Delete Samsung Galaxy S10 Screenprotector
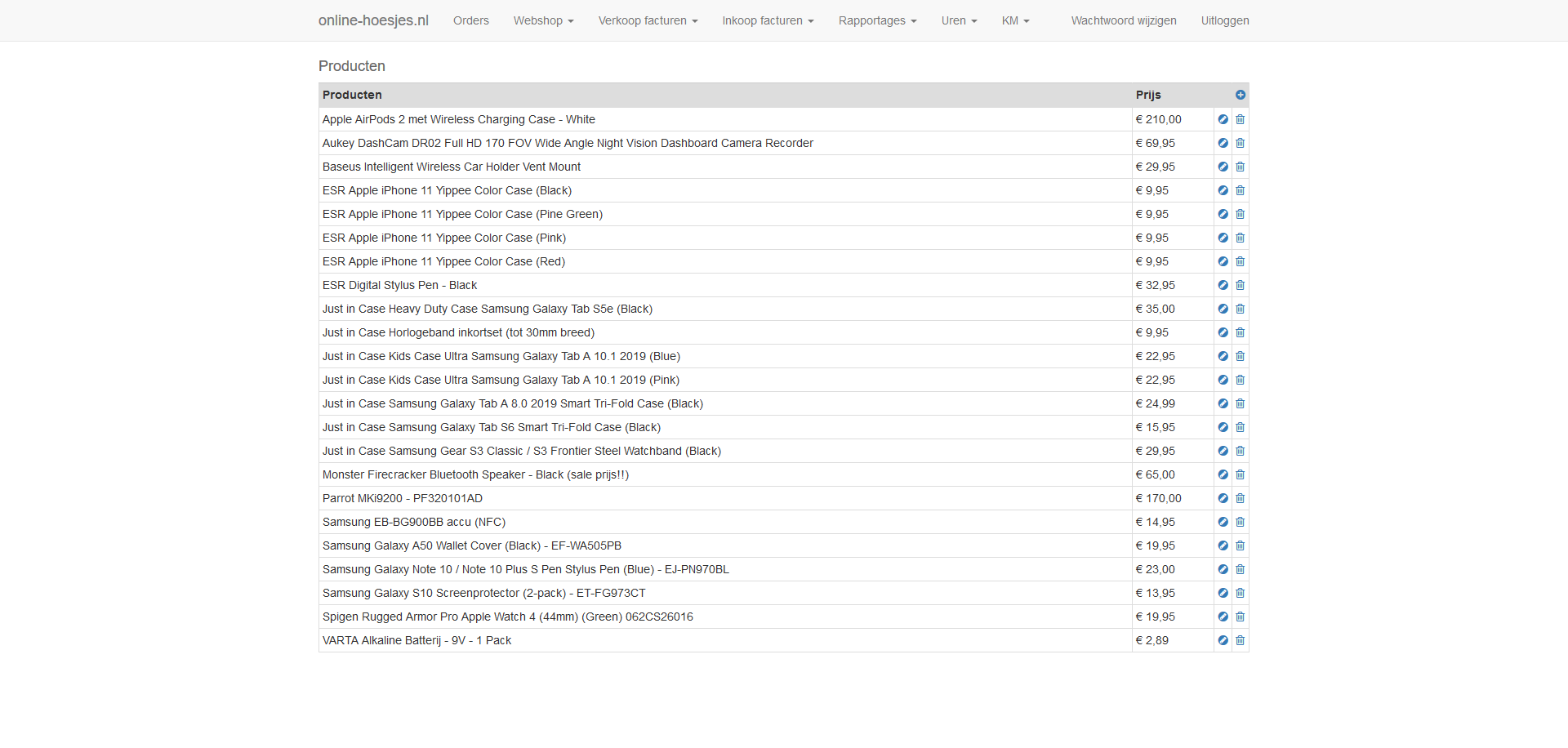Image resolution: width=1568 pixels, height=748 pixels. click(1240, 593)
